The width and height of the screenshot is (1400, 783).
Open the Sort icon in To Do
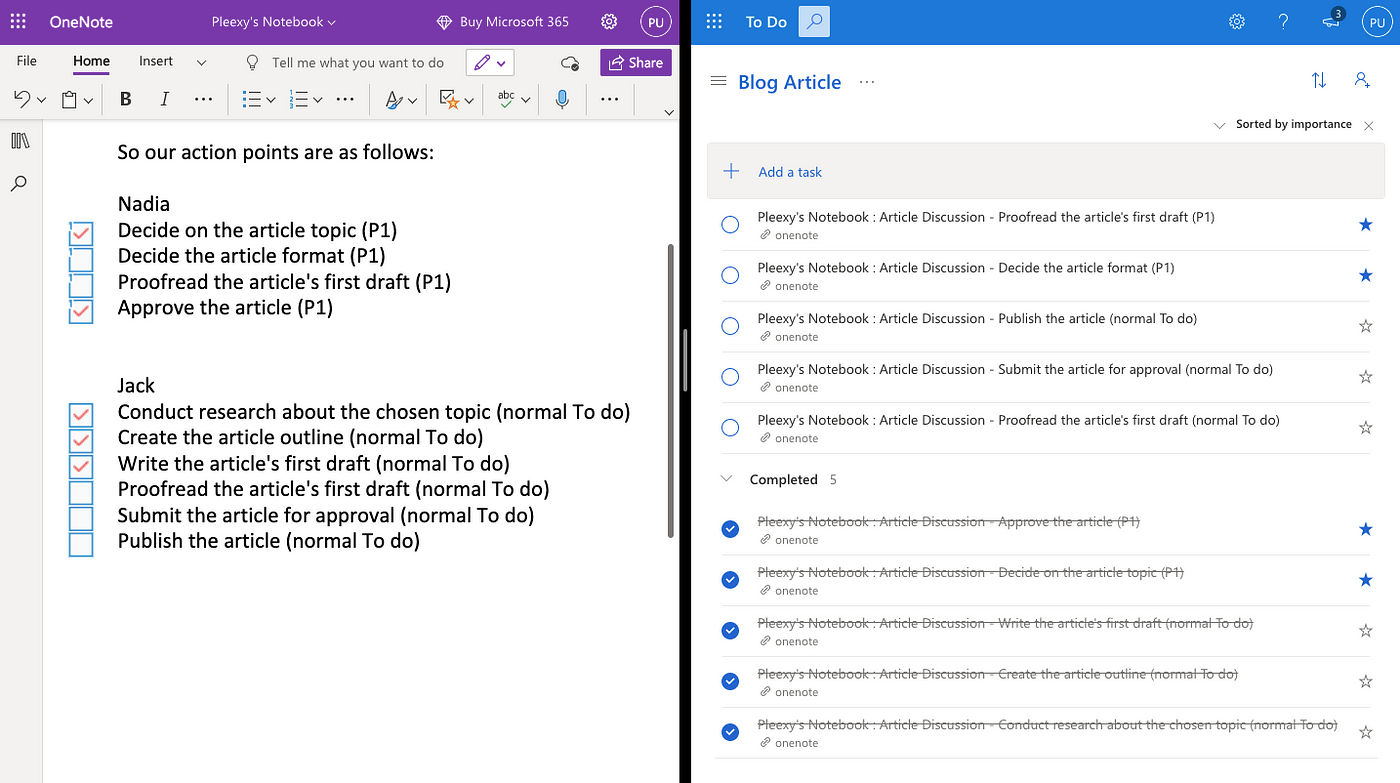[x=1318, y=80]
